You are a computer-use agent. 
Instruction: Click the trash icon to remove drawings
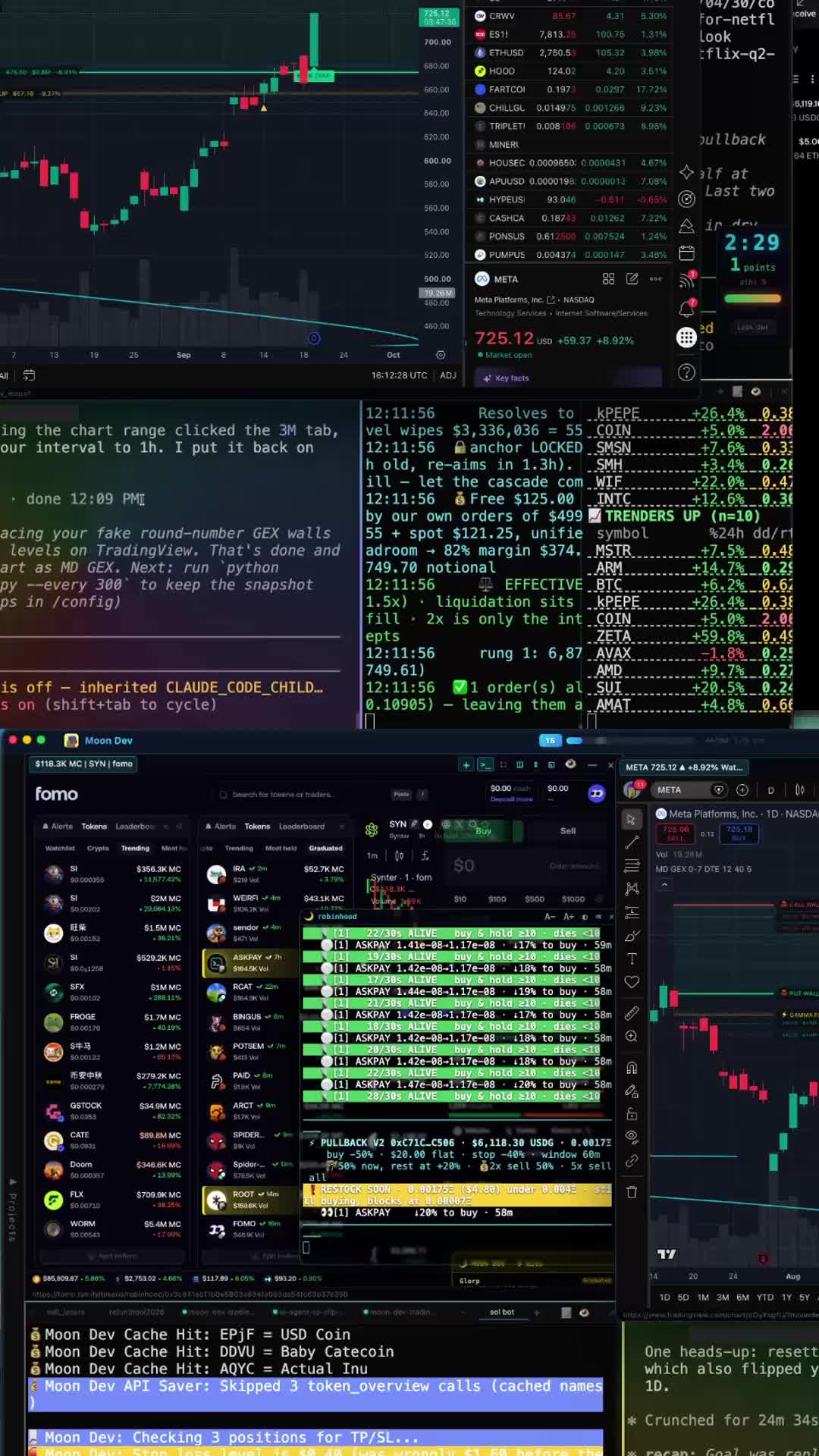tap(631, 1192)
